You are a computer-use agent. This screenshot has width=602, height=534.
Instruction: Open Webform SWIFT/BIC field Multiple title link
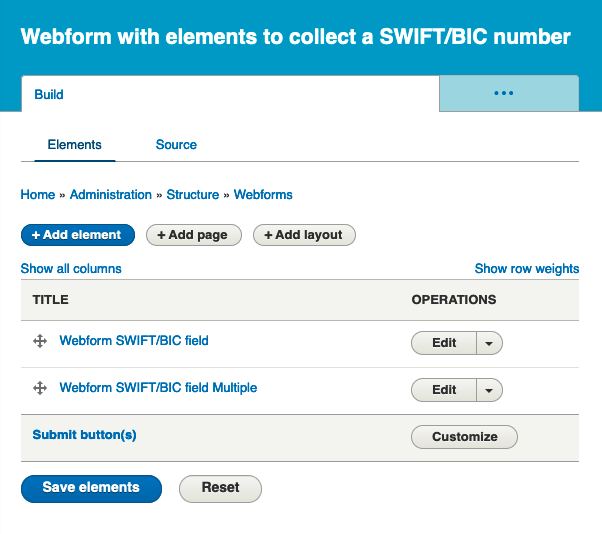[x=158, y=388]
